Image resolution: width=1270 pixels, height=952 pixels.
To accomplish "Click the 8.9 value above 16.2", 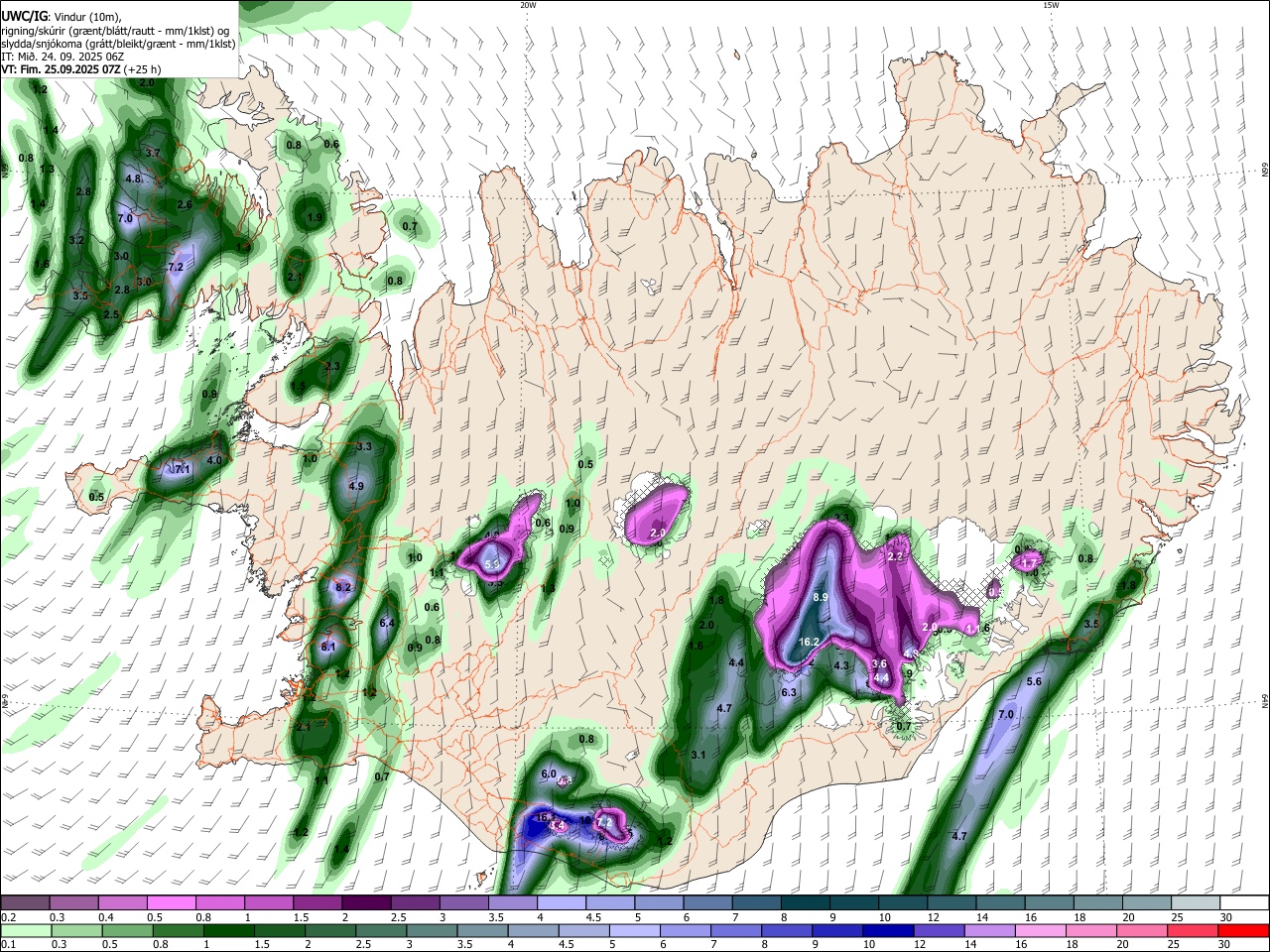I will point(821,598).
